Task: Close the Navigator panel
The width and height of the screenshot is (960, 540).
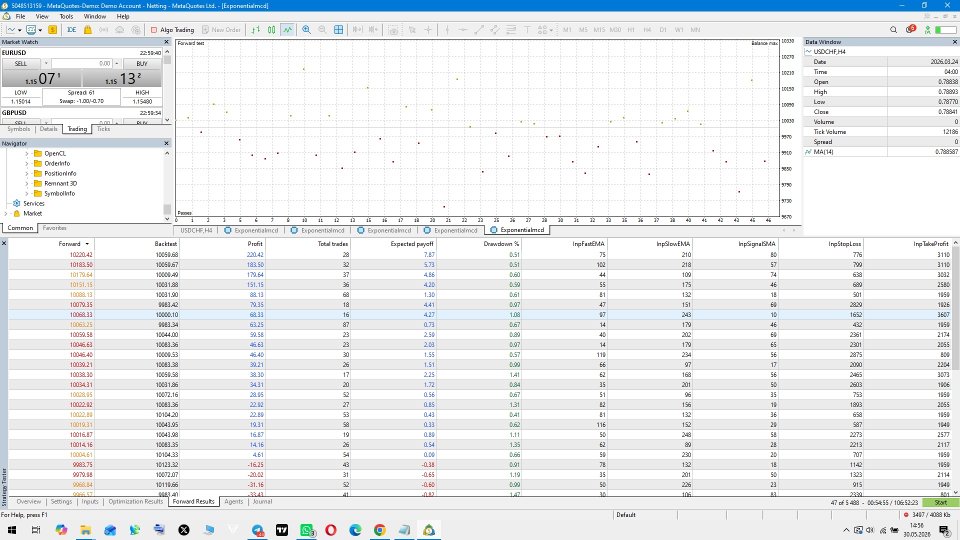Action: pyautogui.click(x=166, y=143)
